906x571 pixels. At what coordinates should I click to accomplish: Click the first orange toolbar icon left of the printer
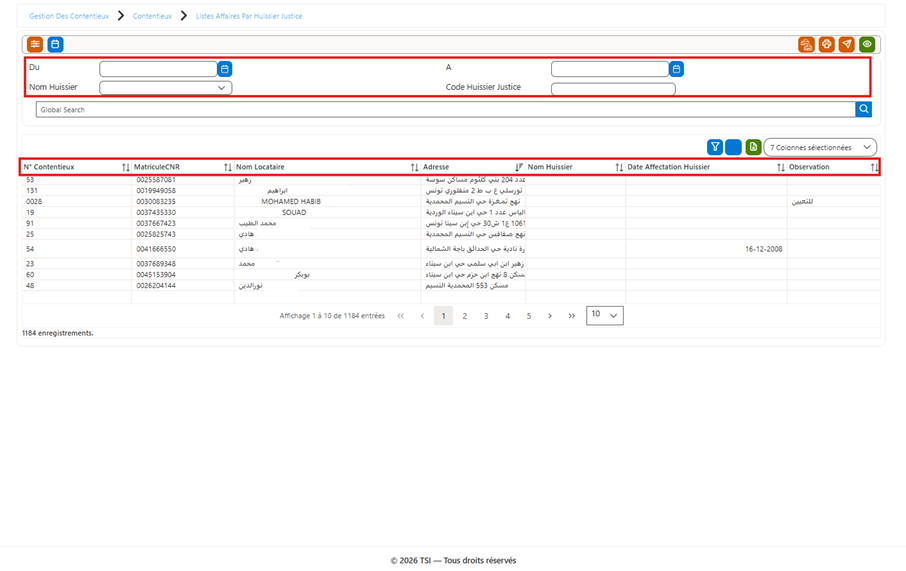[807, 45]
